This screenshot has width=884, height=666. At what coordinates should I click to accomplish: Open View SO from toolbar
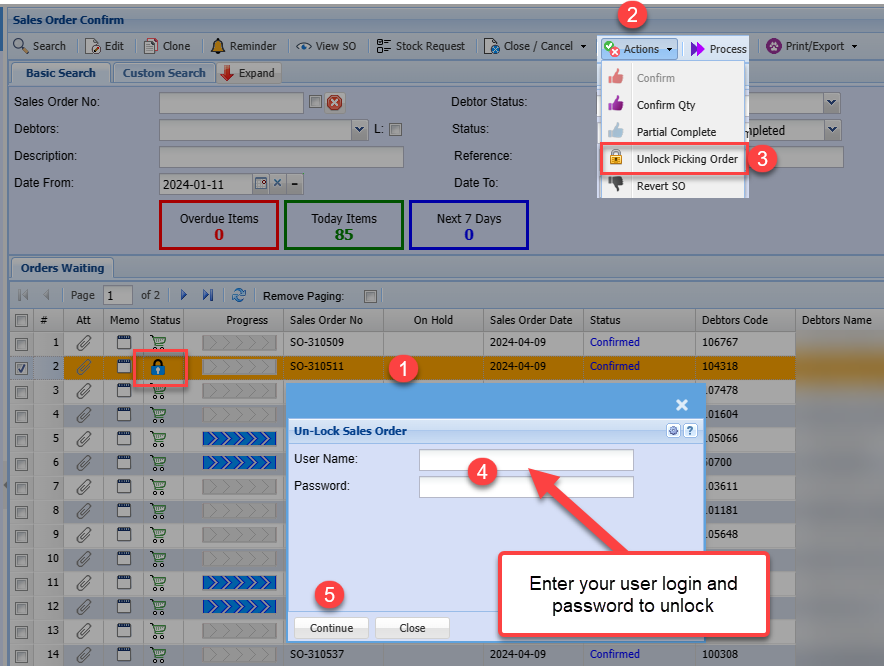(x=326, y=46)
